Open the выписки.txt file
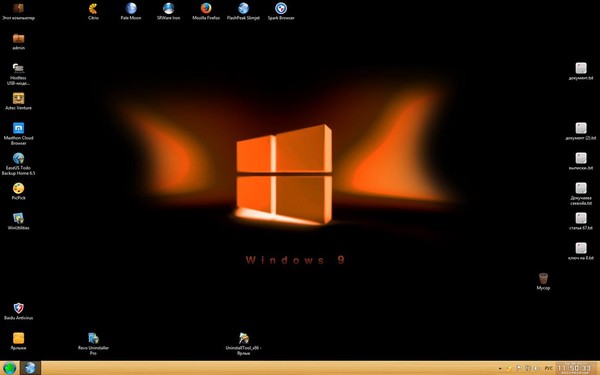The image size is (600, 375). tap(581, 161)
